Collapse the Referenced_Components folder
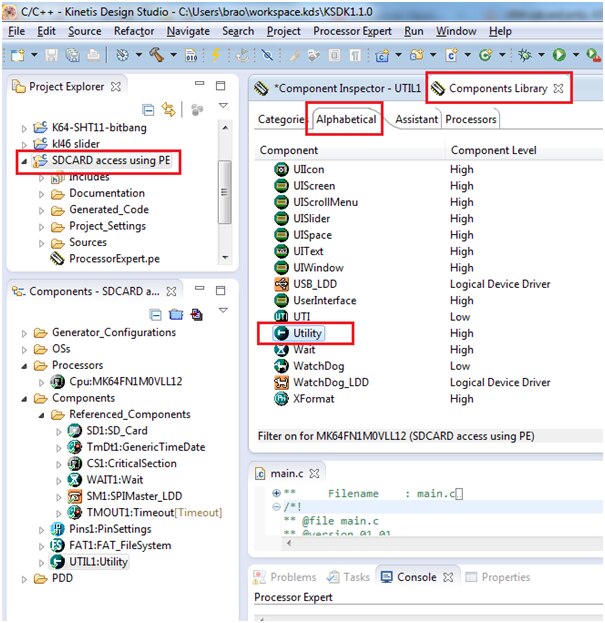Viewport: 605px width, 623px height. pos(42,415)
